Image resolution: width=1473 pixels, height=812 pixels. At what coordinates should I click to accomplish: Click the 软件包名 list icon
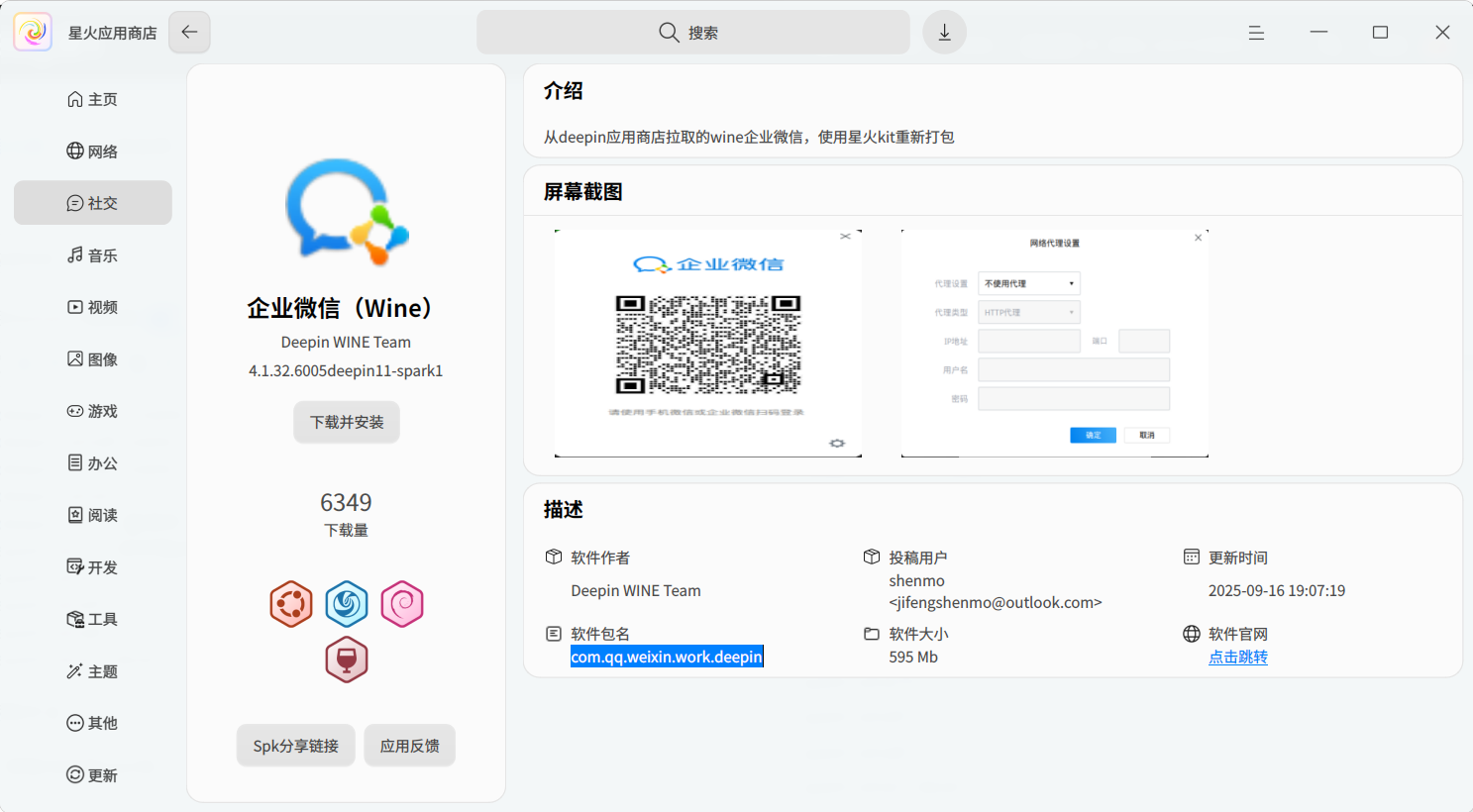point(554,633)
